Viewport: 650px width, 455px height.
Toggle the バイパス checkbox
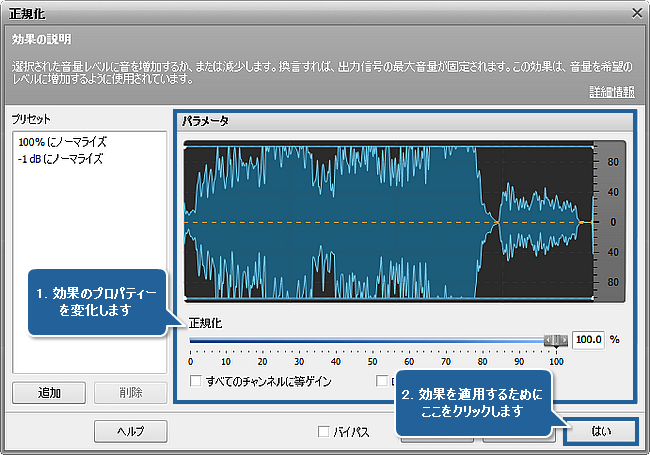[323, 432]
